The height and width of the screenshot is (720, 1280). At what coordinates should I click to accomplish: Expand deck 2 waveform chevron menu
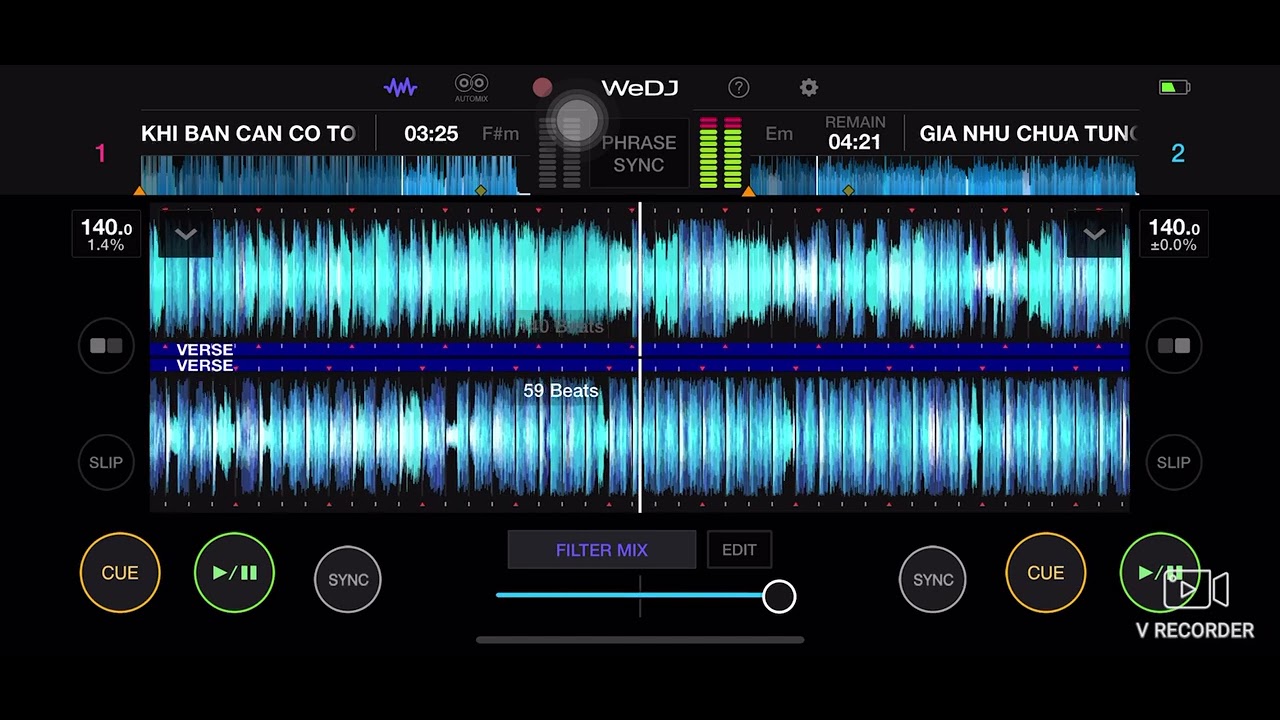point(1094,234)
